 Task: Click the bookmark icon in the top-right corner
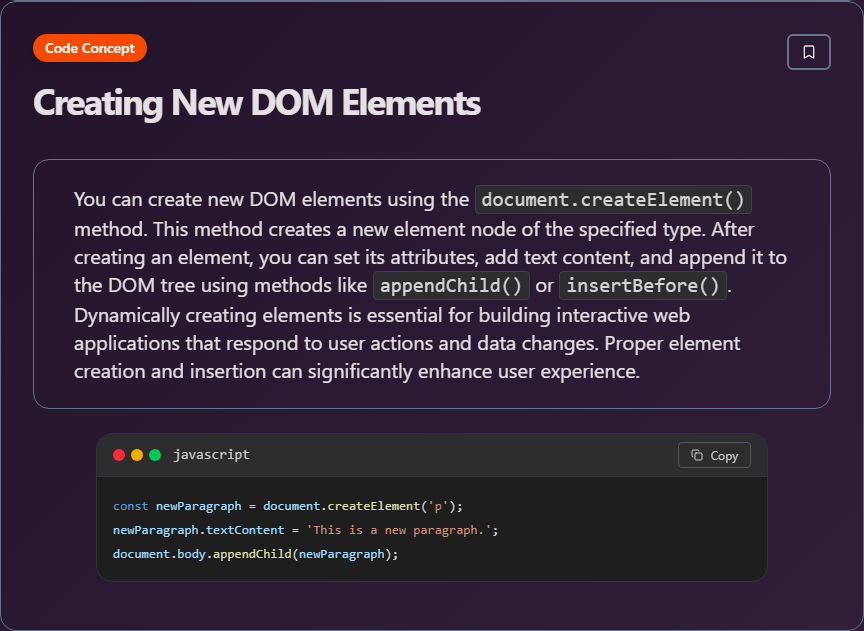[x=808, y=52]
